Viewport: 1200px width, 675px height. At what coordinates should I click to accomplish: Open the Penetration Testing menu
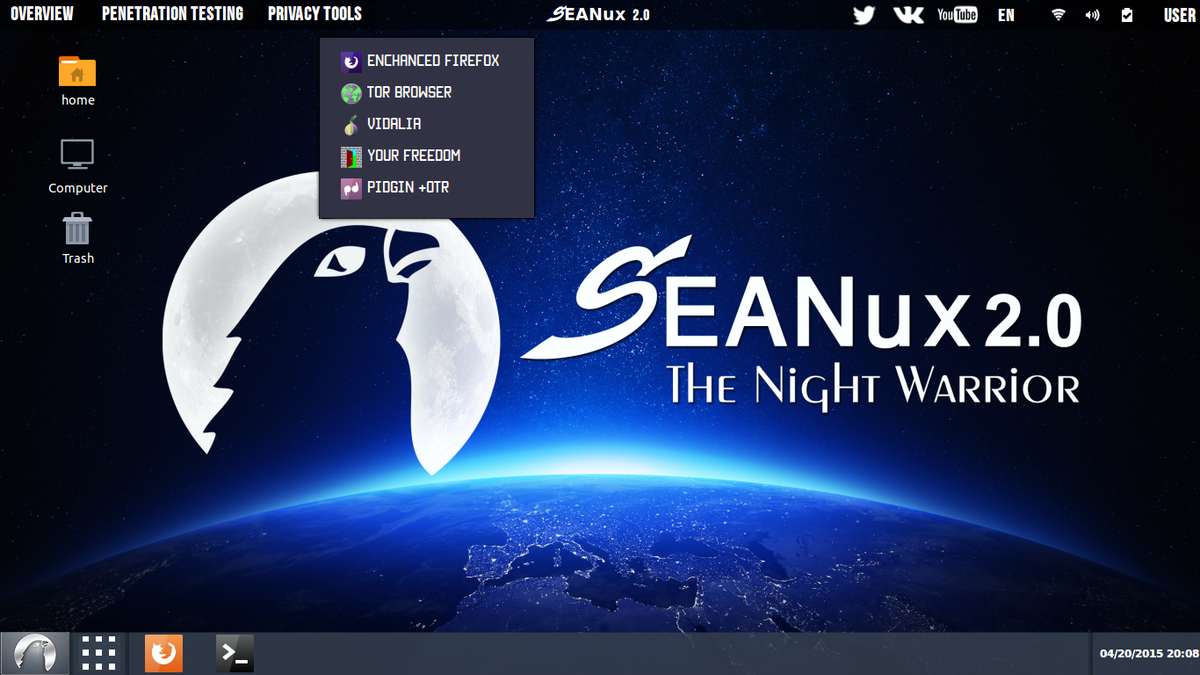pos(172,14)
